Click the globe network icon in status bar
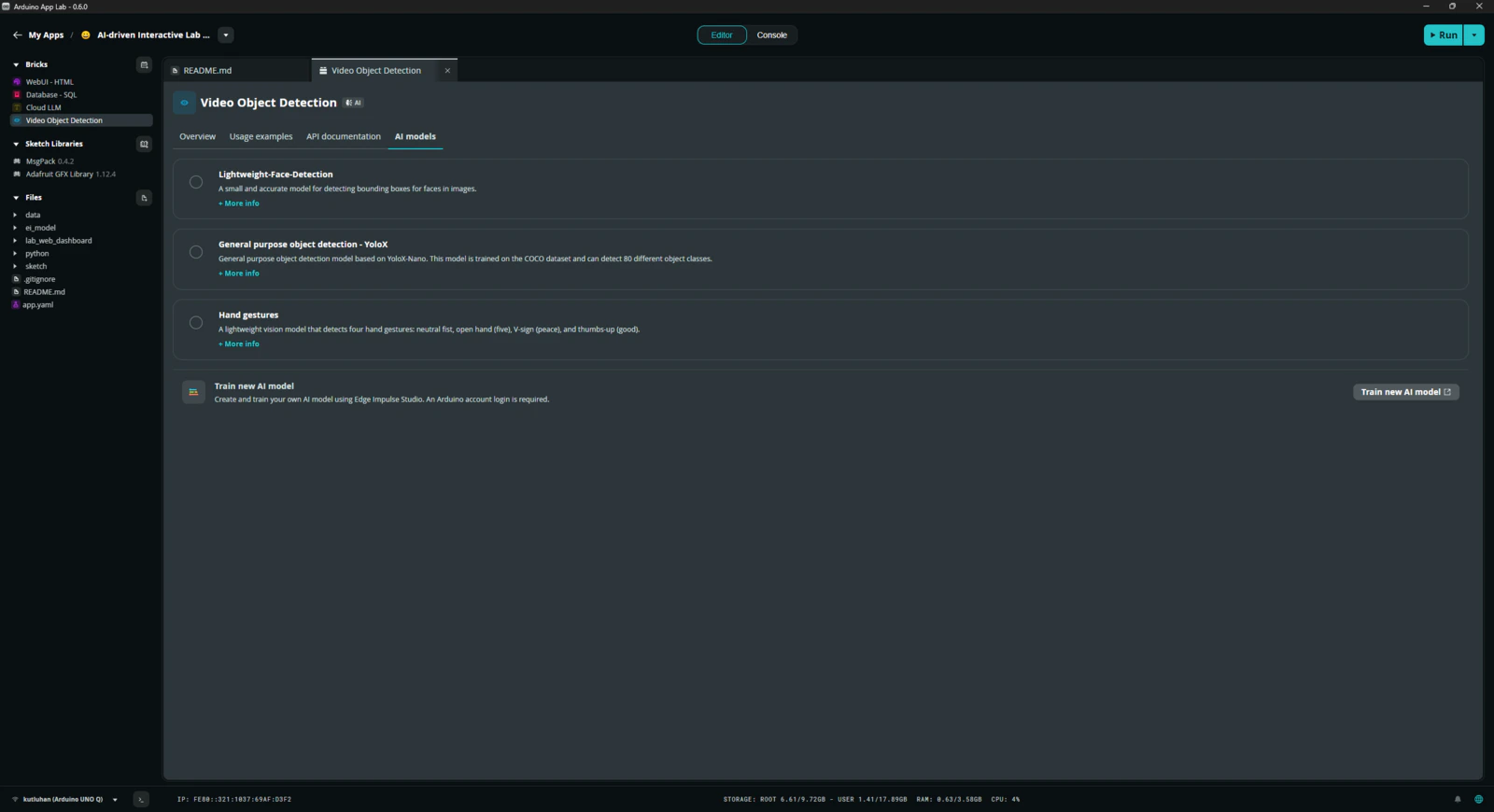1494x812 pixels. tap(1478, 799)
